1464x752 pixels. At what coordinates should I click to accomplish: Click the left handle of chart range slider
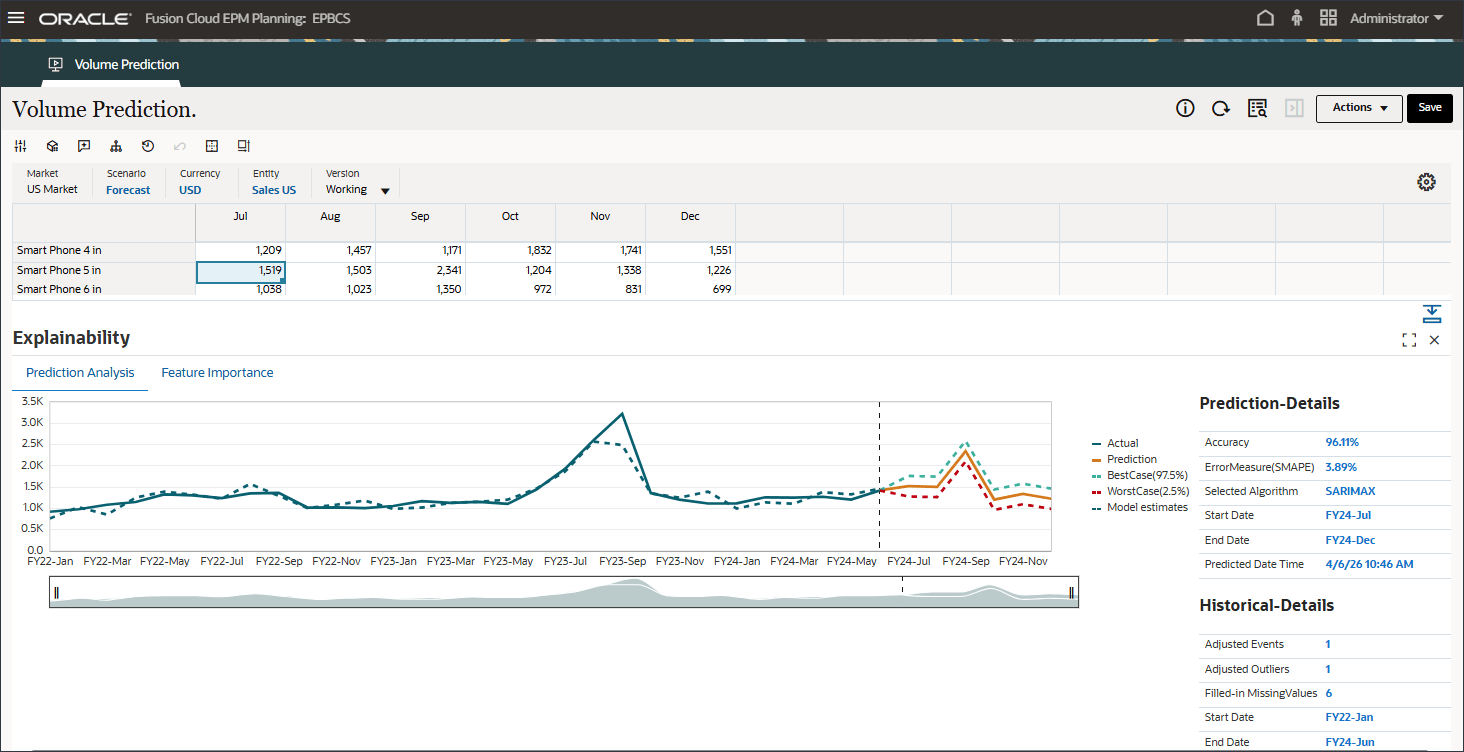tap(56, 593)
